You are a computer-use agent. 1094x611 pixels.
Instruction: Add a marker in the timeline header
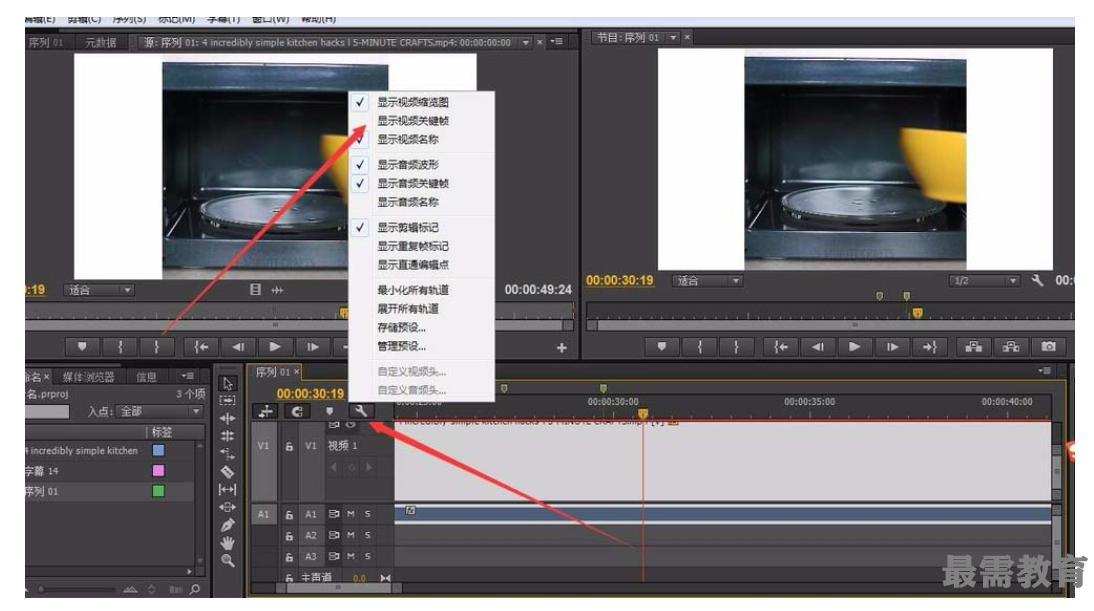coord(329,411)
